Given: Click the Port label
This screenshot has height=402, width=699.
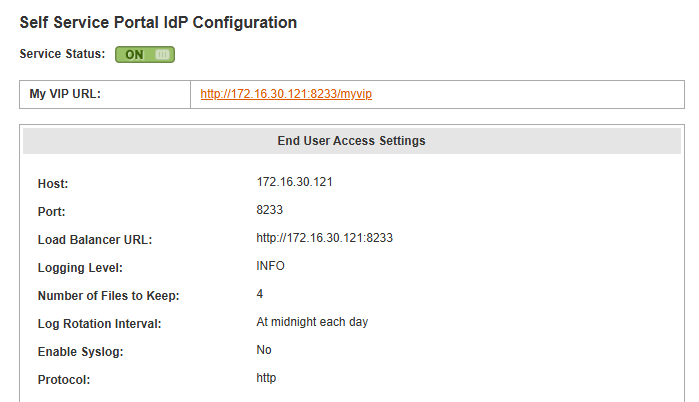Looking at the screenshot, I should click(52, 212).
